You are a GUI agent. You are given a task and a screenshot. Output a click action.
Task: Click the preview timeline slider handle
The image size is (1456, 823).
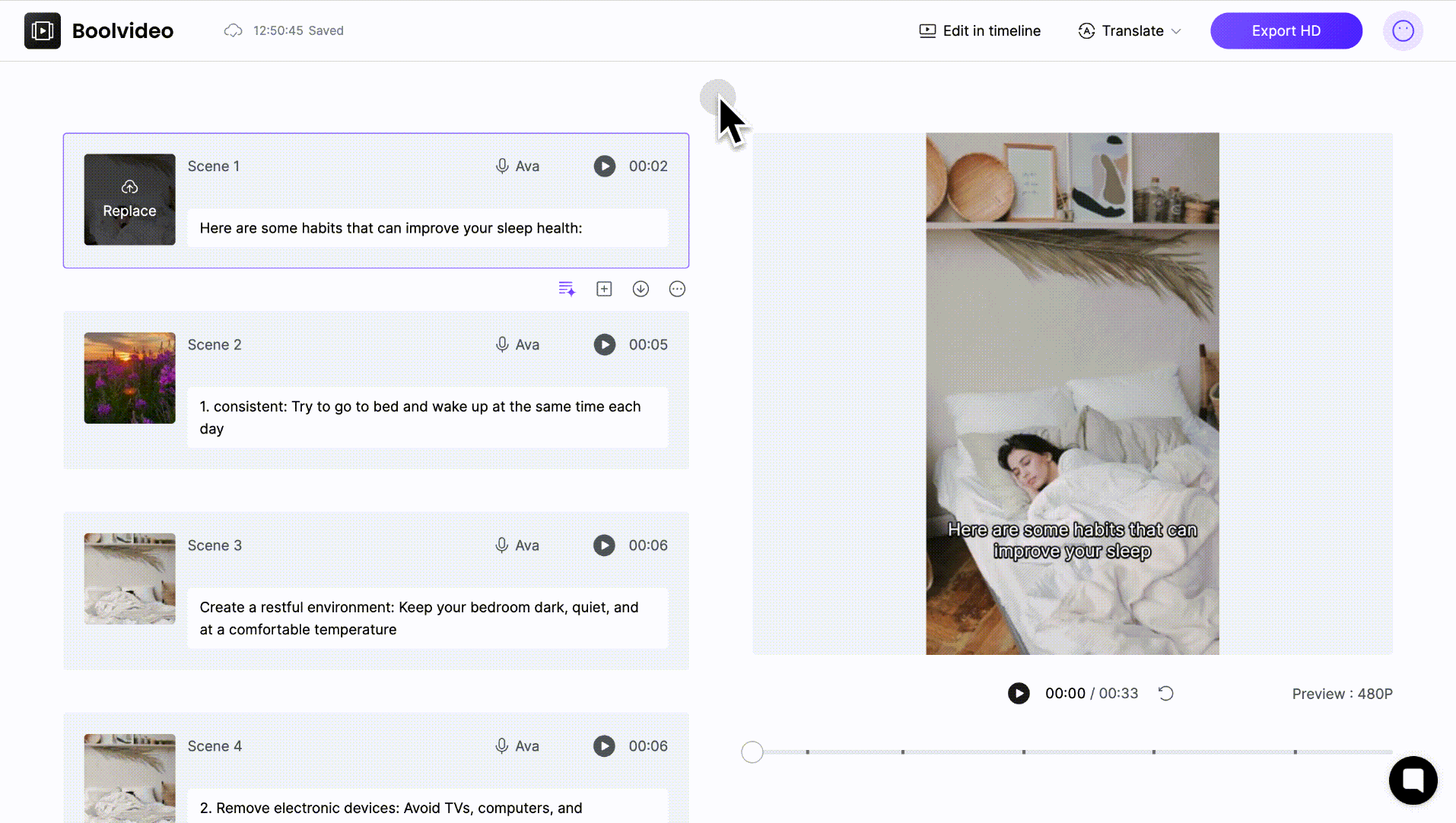(752, 752)
